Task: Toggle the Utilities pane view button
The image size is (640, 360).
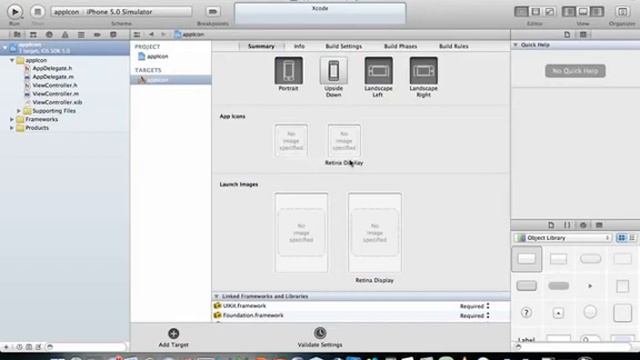Action: [597, 11]
